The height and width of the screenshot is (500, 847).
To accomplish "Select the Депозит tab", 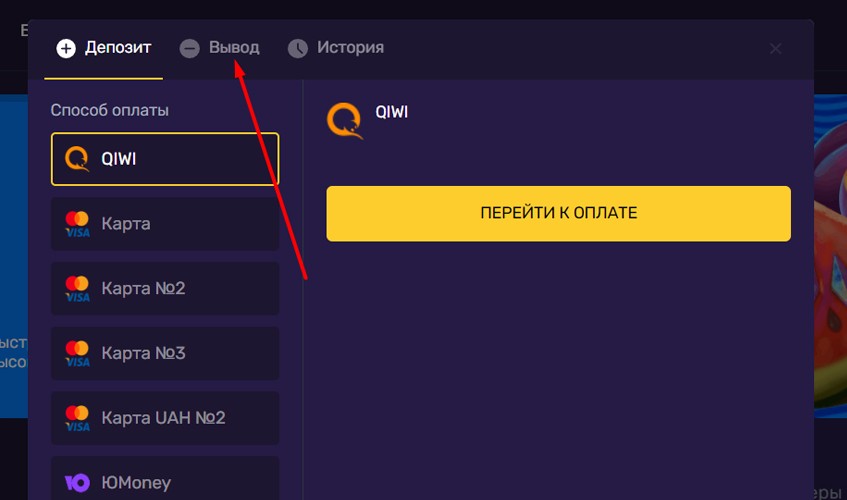I will click(117, 48).
